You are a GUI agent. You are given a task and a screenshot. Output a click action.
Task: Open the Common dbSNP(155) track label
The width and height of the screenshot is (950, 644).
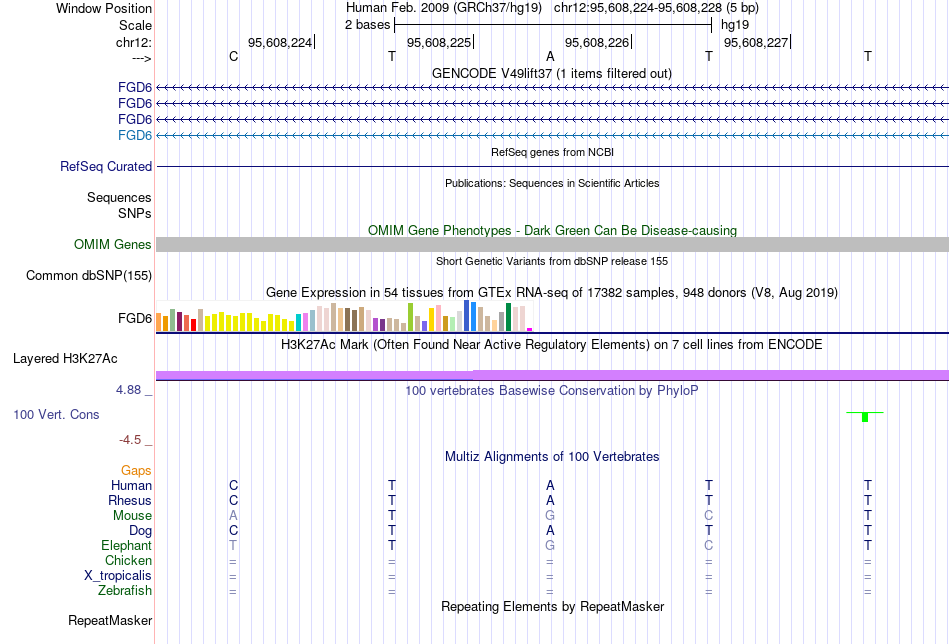(x=88, y=275)
